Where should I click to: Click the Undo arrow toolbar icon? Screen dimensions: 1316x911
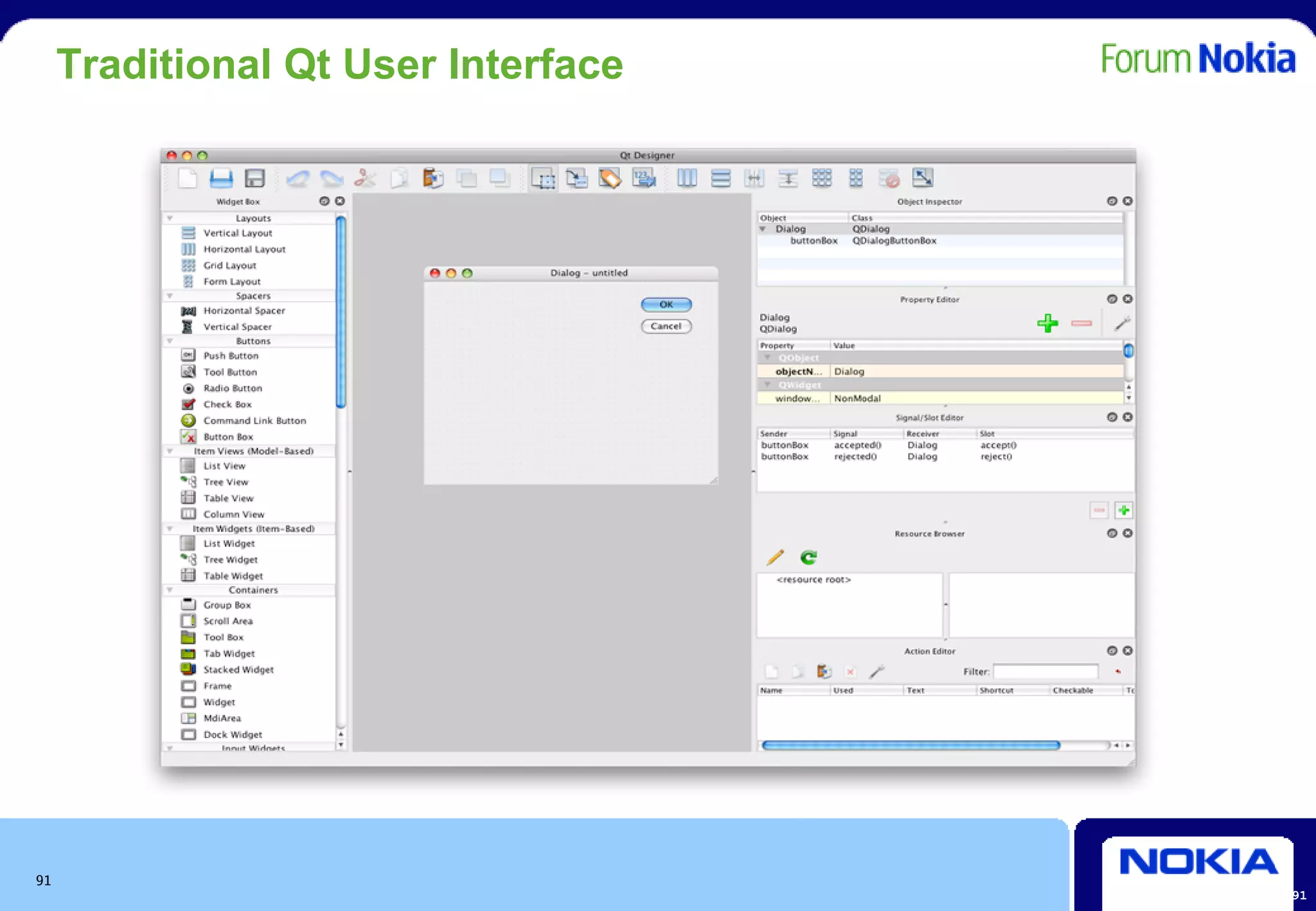coord(298,178)
